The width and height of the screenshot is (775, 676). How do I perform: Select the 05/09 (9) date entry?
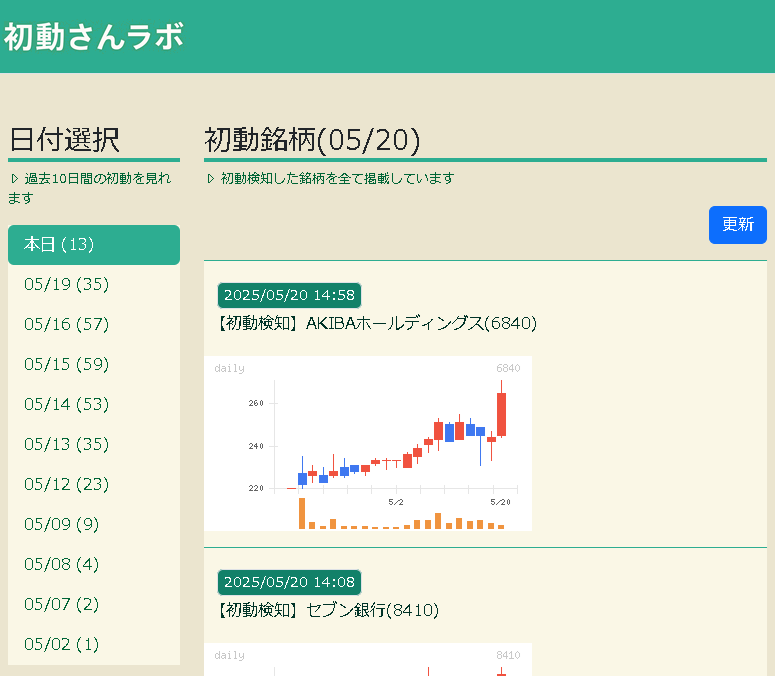point(94,525)
